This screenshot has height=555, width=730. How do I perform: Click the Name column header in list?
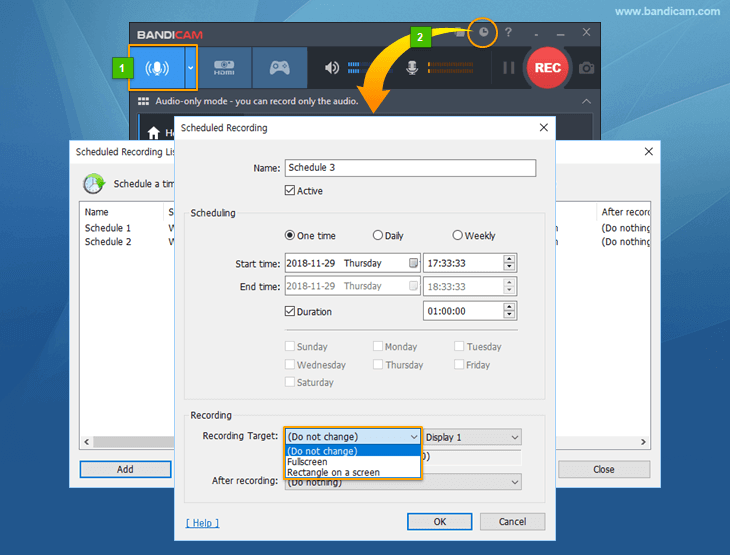click(96, 212)
